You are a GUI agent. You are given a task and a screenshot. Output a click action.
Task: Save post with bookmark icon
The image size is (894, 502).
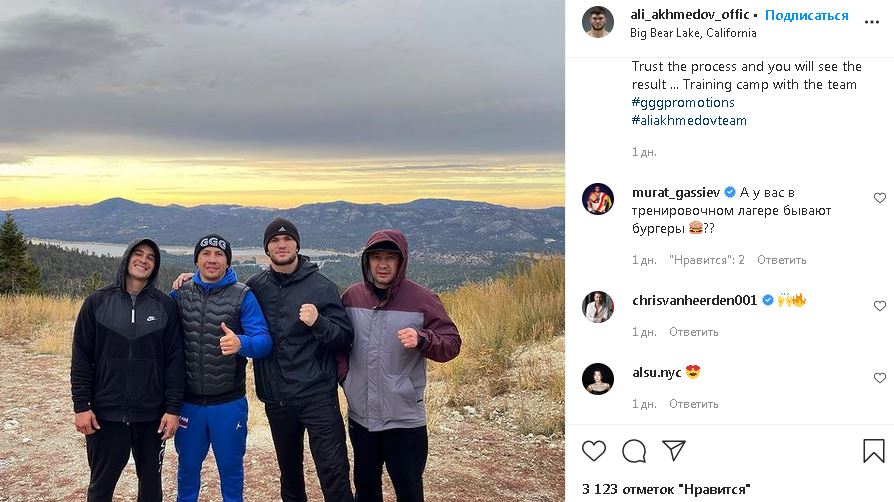tap(873, 451)
